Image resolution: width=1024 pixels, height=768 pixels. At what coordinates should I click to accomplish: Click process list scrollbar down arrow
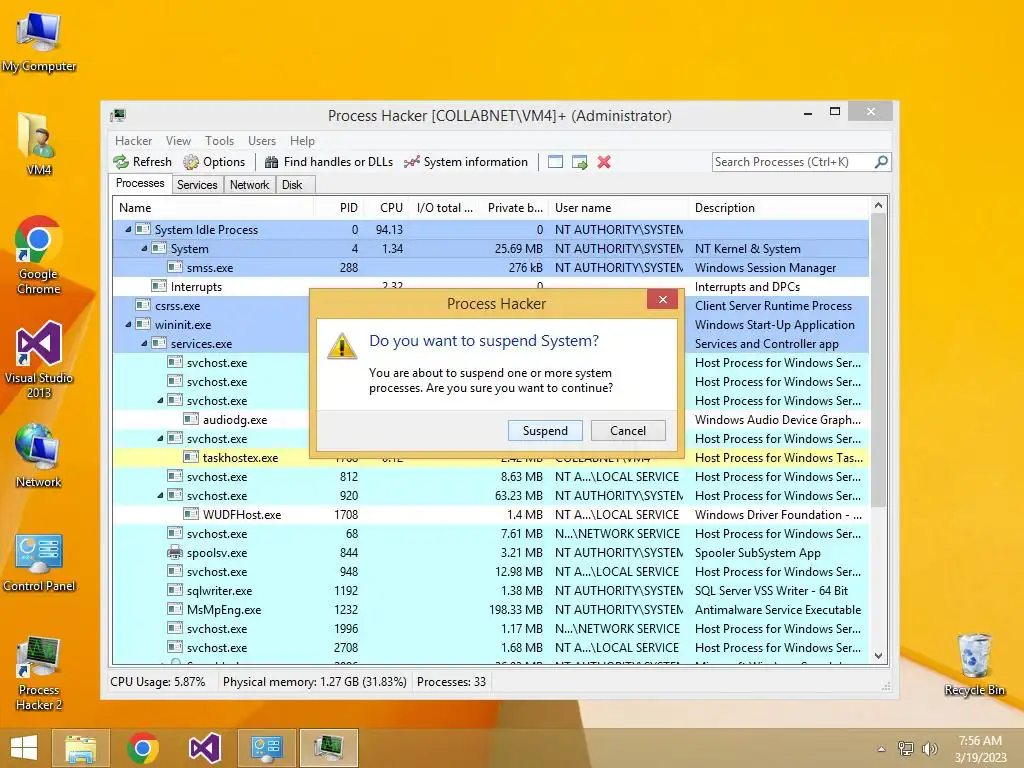(878, 656)
